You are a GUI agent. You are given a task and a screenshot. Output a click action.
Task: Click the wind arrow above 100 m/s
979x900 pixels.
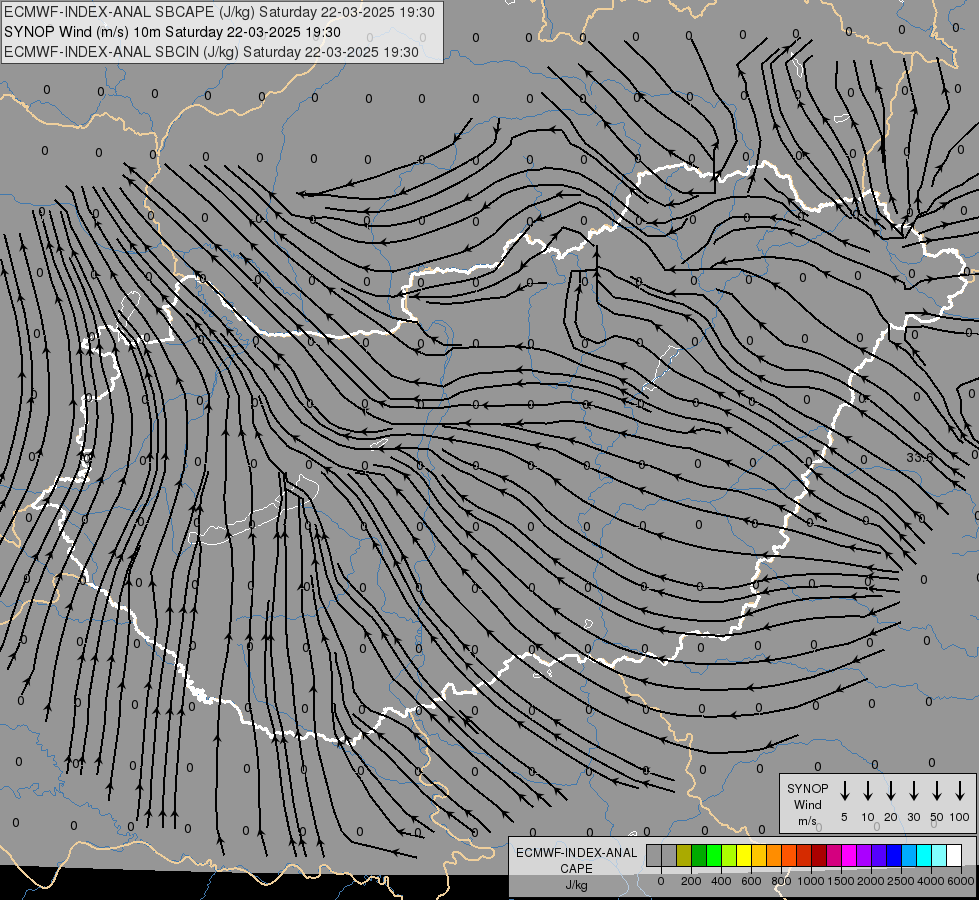[x=960, y=791]
